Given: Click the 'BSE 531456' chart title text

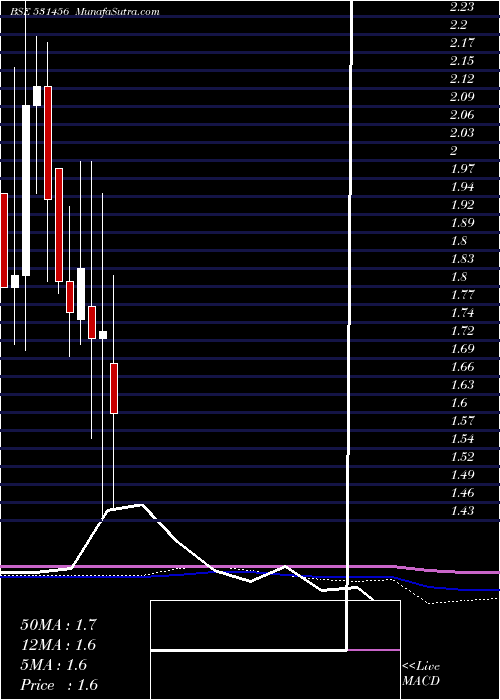Looking at the screenshot, I should [x=39, y=12].
